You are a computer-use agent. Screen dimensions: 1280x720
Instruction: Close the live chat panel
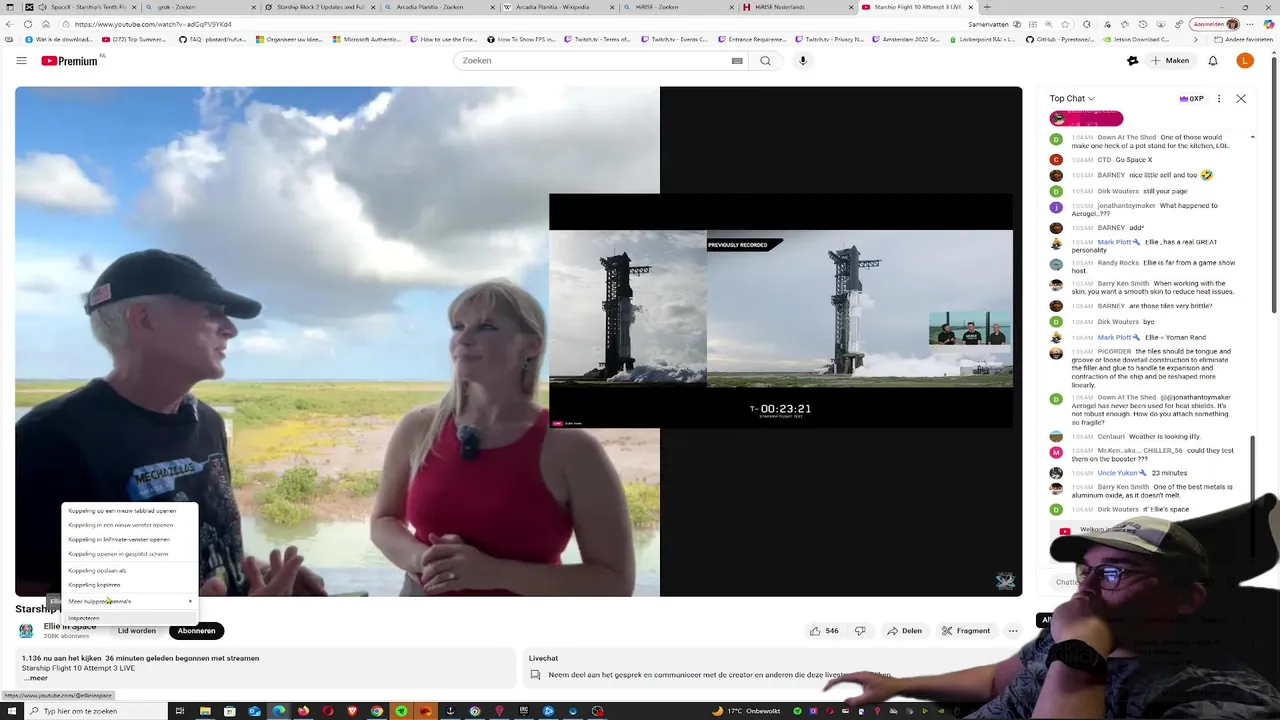point(1241,99)
